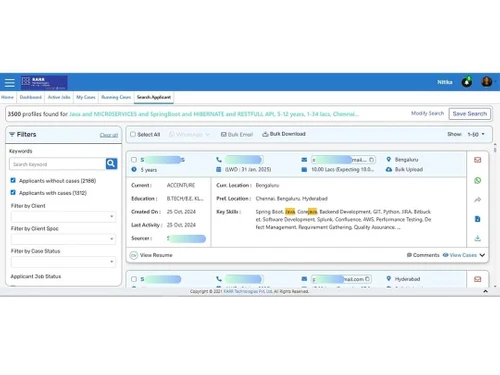The height and width of the screenshot is (375, 500).
Task: Uncheck Applicants without cases (2188)
Action: click(x=13, y=180)
